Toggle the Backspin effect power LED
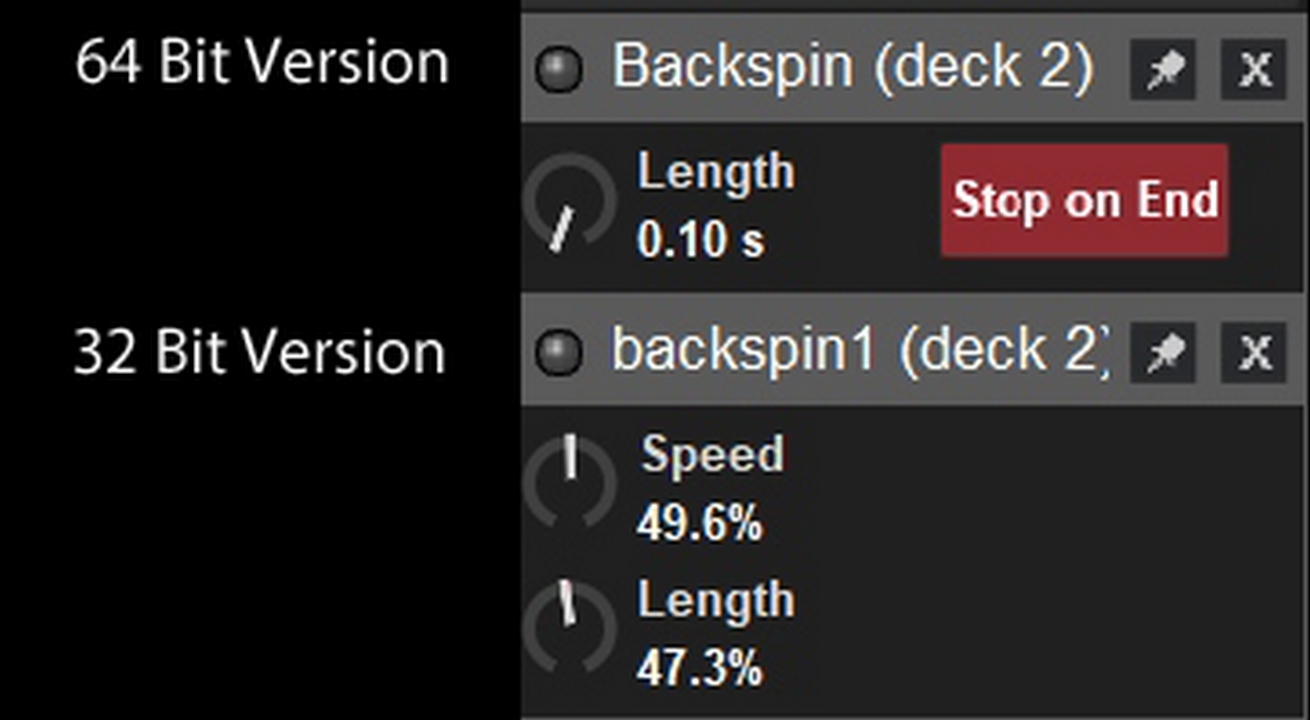This screenshot has width=1310, height=720. coord(558,70)
